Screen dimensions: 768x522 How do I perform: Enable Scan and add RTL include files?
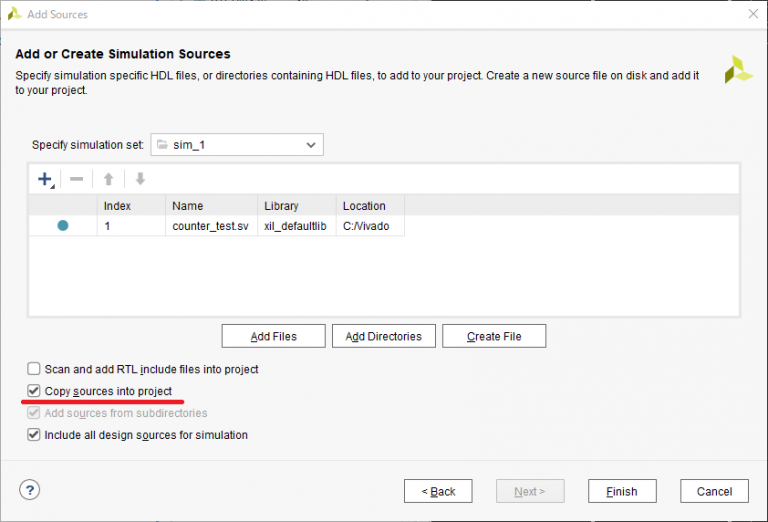(34, 369)
